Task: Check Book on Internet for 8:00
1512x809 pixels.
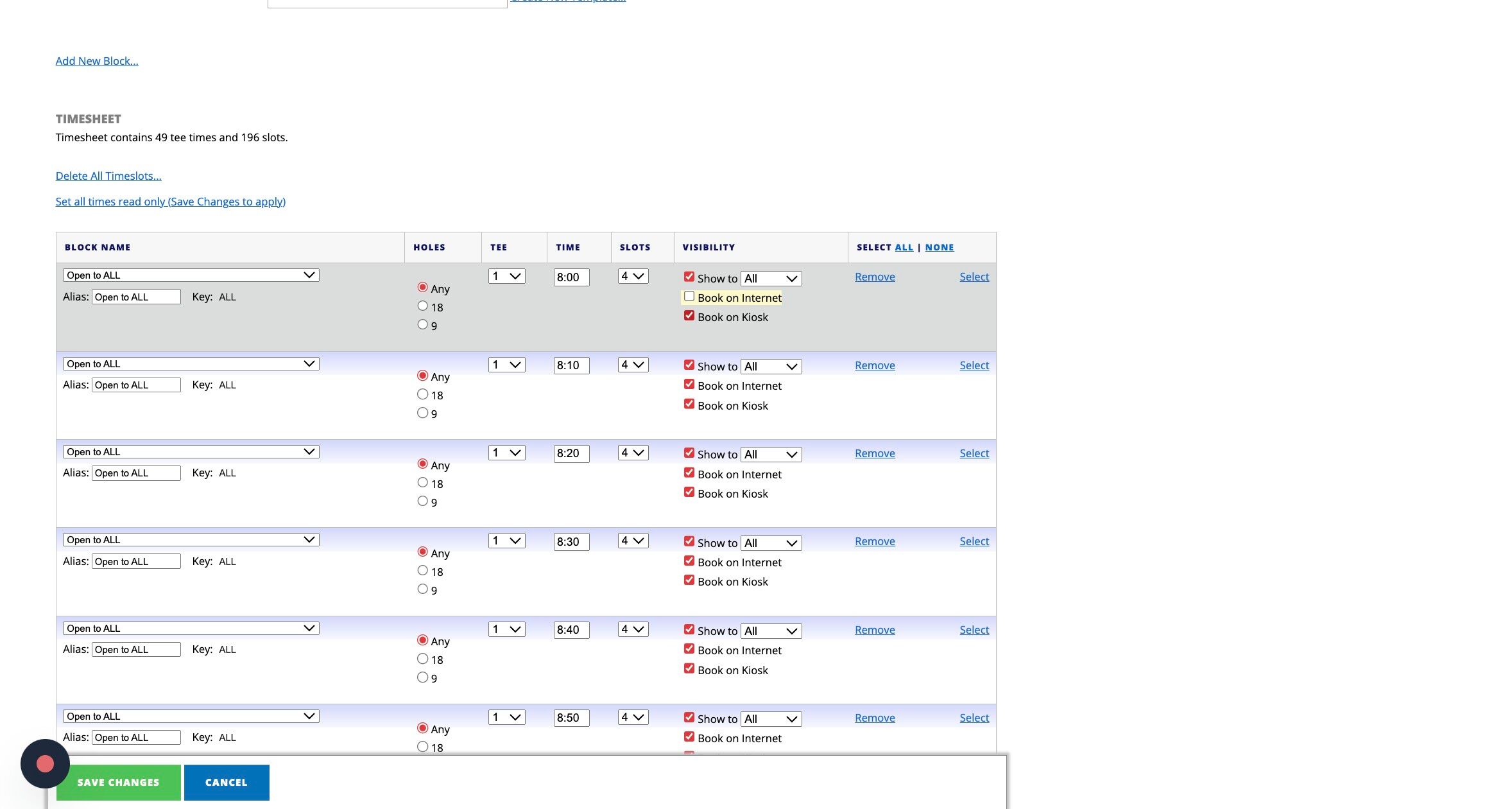Action: point(689,297)
